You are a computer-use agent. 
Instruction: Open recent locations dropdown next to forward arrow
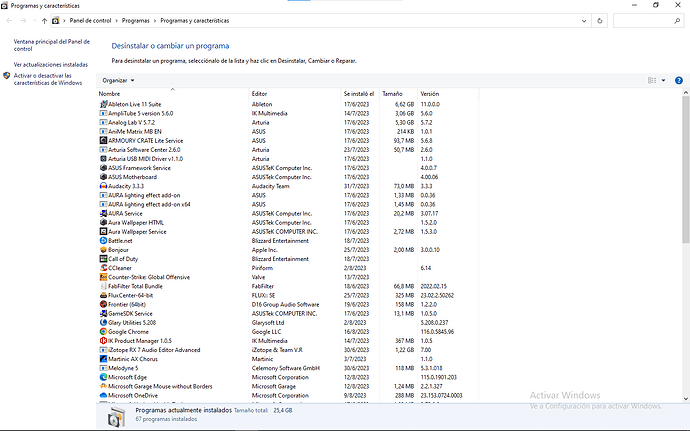point(34,21)
